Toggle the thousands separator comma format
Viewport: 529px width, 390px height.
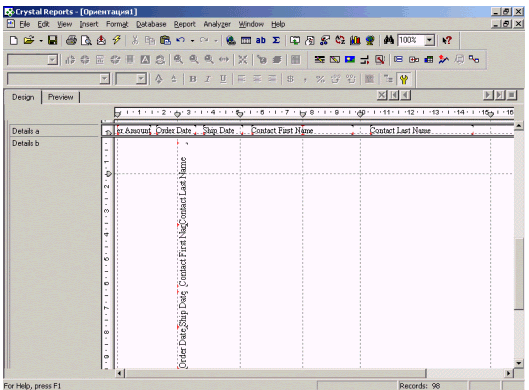coord(305,79)
